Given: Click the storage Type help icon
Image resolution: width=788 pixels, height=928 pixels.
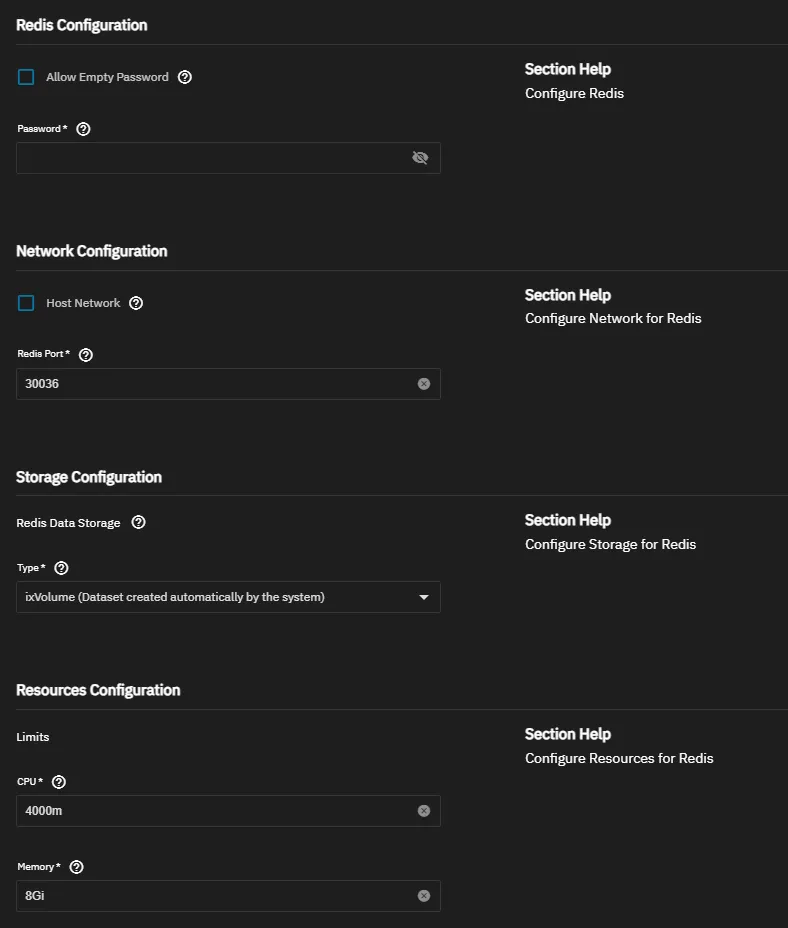Looking at the screenshot, I should click(61, 568).
